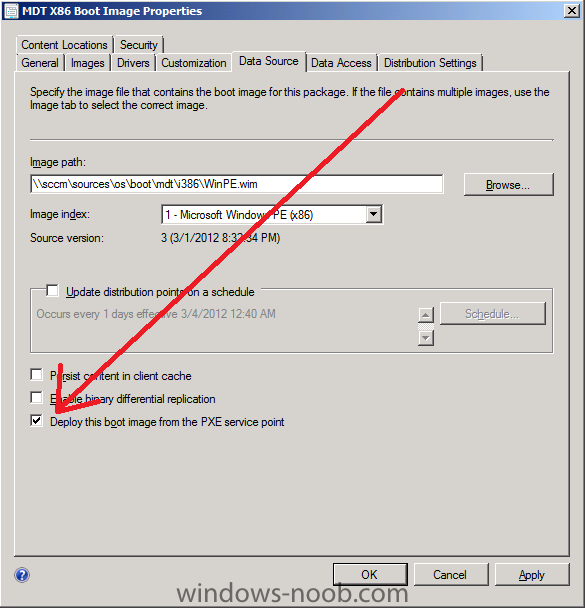Switch to the Data Access tab
The image size is (585, 608).
coord(341,63)
